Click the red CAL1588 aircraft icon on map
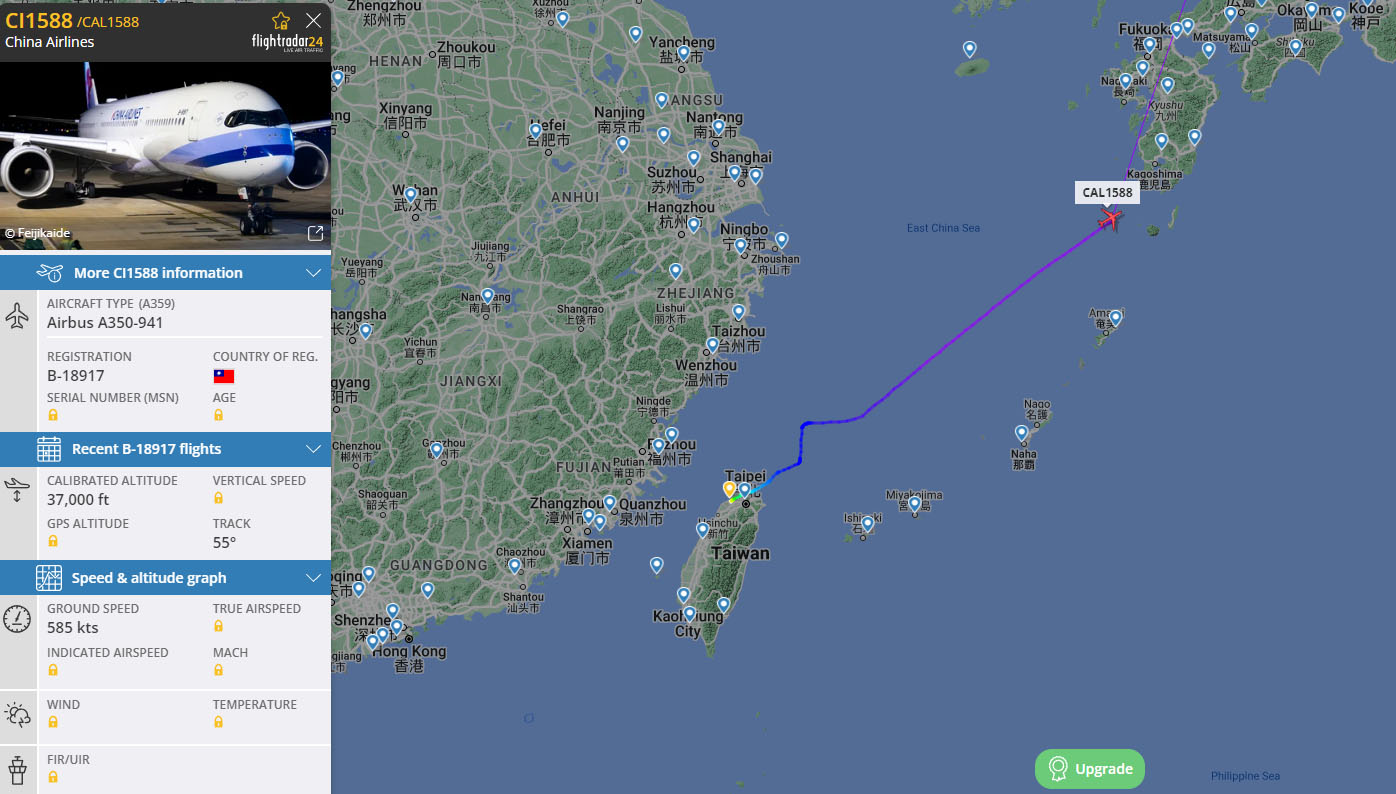1396x794 pixels. [1109, 217]
